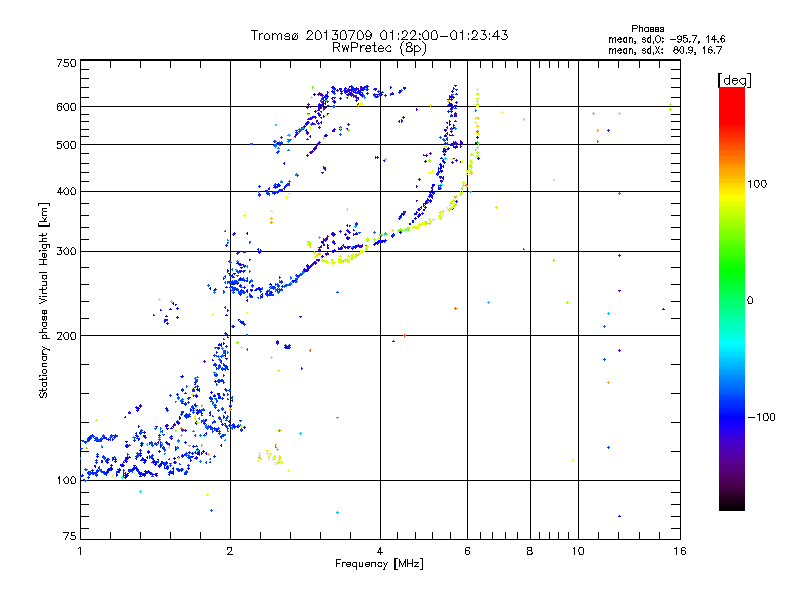Viewport: 800px width, 600px height.
Task: Click the y-axis '600' tick label
Action: coord(67,107)
